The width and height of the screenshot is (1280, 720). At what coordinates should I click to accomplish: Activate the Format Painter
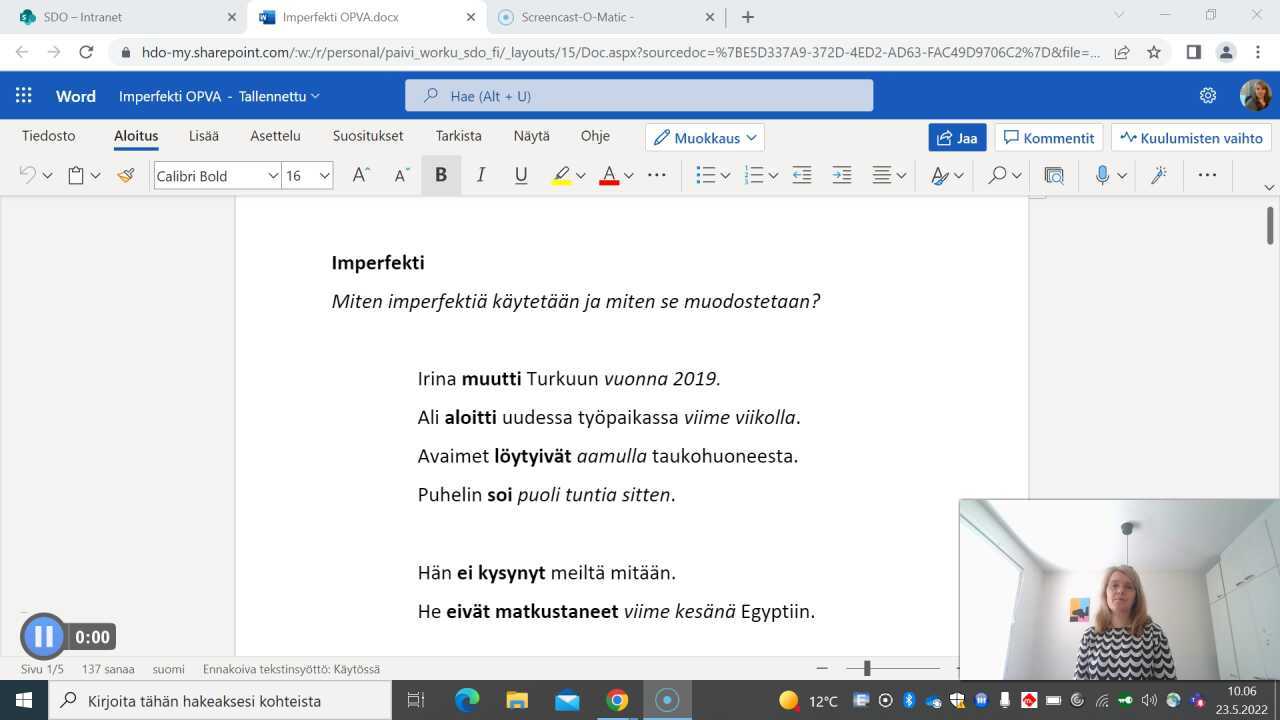tap(124, 175)
